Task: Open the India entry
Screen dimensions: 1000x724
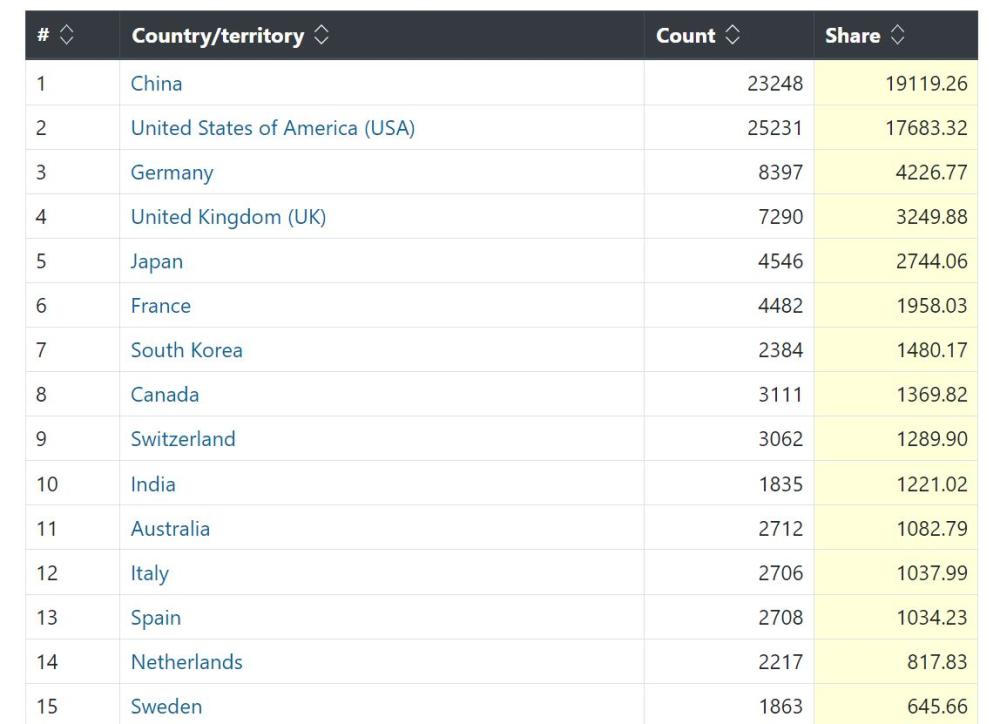Action: [x=153, y=484]
